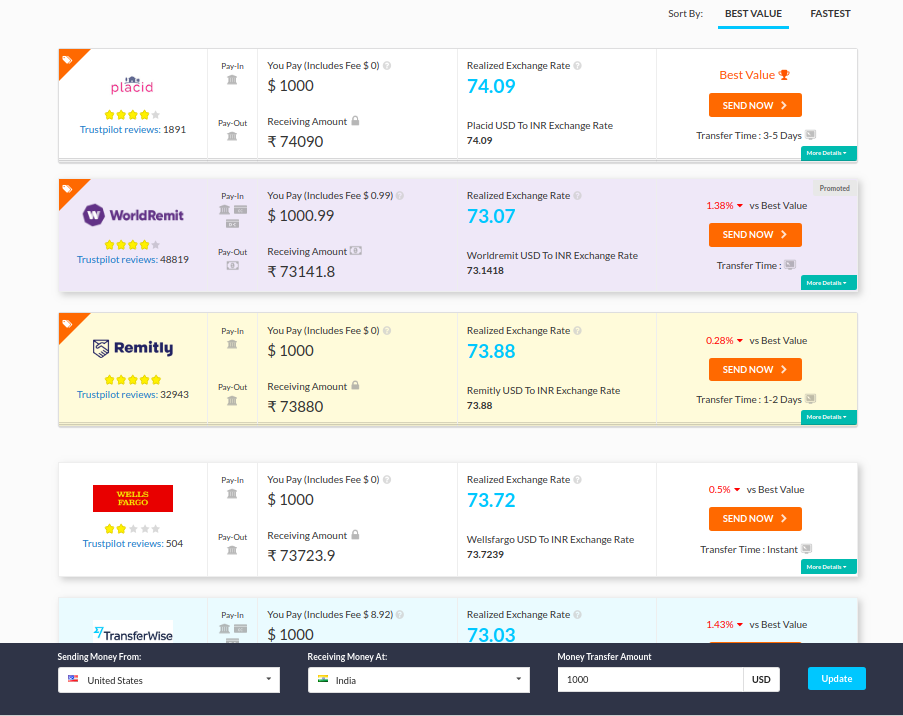903x716 pixels.
Task: Click help icon beside Placid Realized Exchange Rate
Action: pyautogui.click(x=577, y=66)
